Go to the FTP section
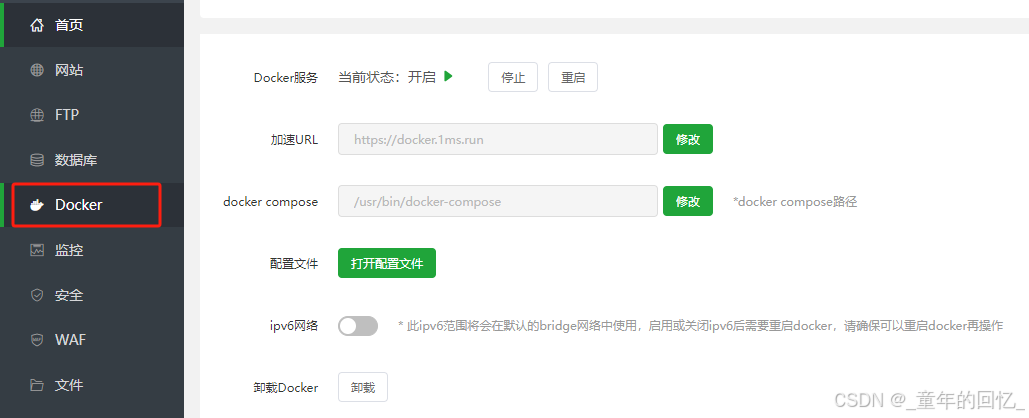The image size is (1029, 418). (x=92, y=115)
